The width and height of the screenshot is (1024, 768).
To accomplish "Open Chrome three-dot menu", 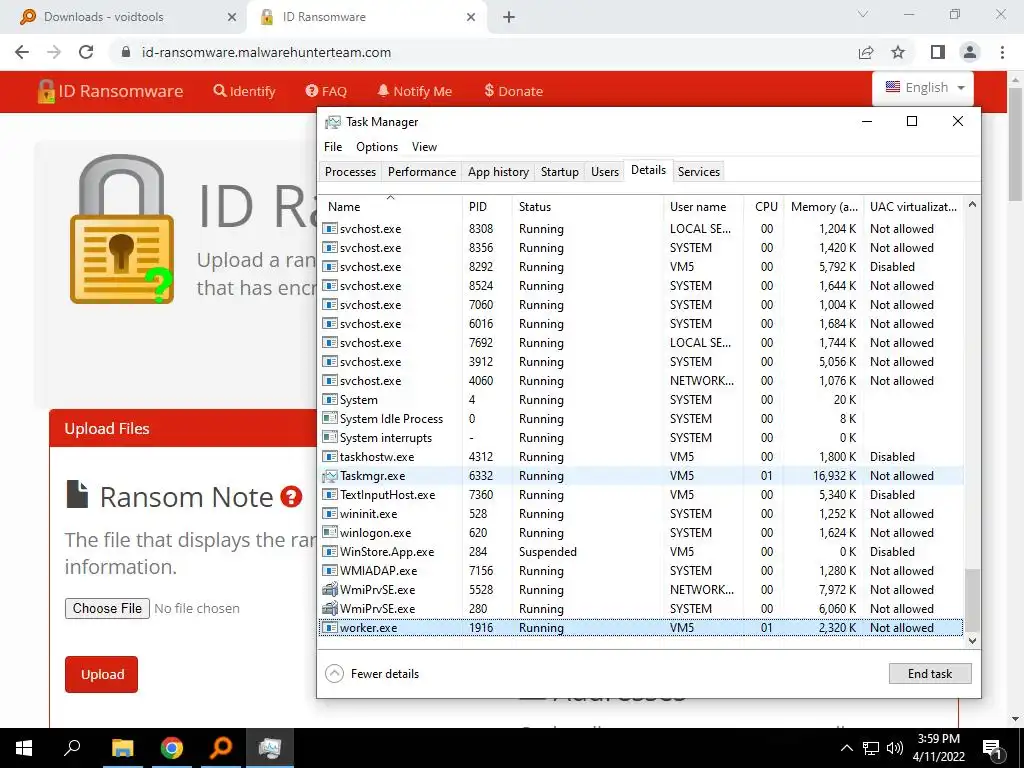I will tap(1002, 52).
